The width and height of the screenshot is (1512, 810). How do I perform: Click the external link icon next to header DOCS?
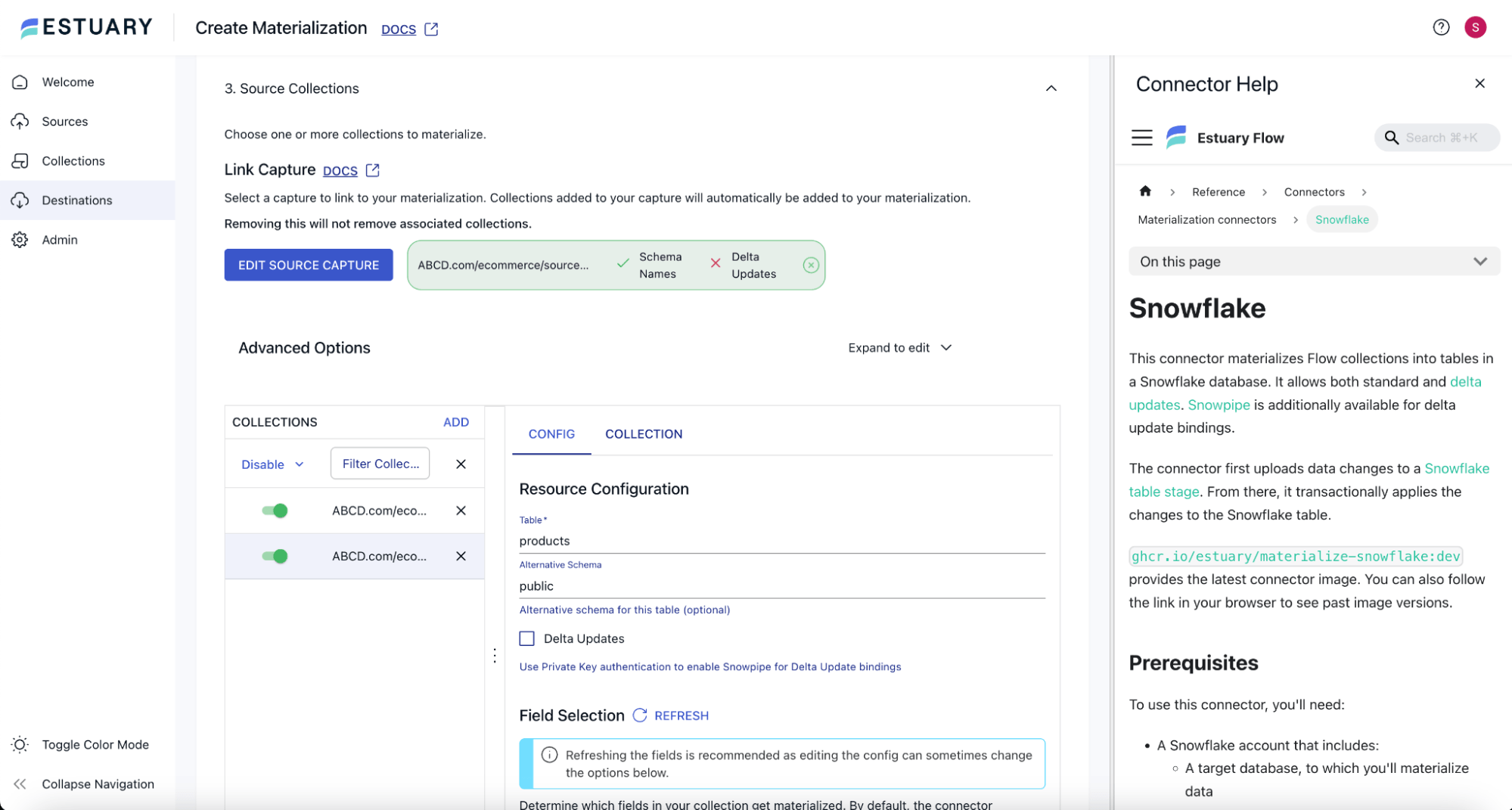[431, 29]
